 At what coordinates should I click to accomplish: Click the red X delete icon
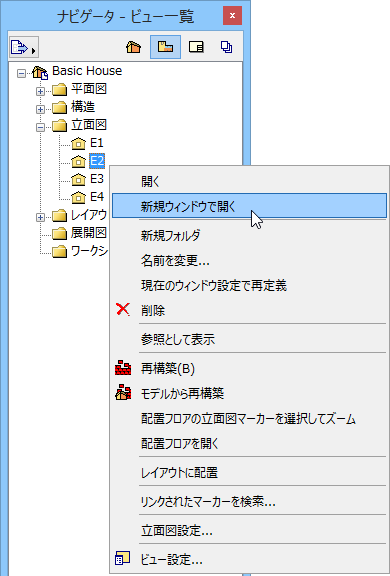pos(123,309)
